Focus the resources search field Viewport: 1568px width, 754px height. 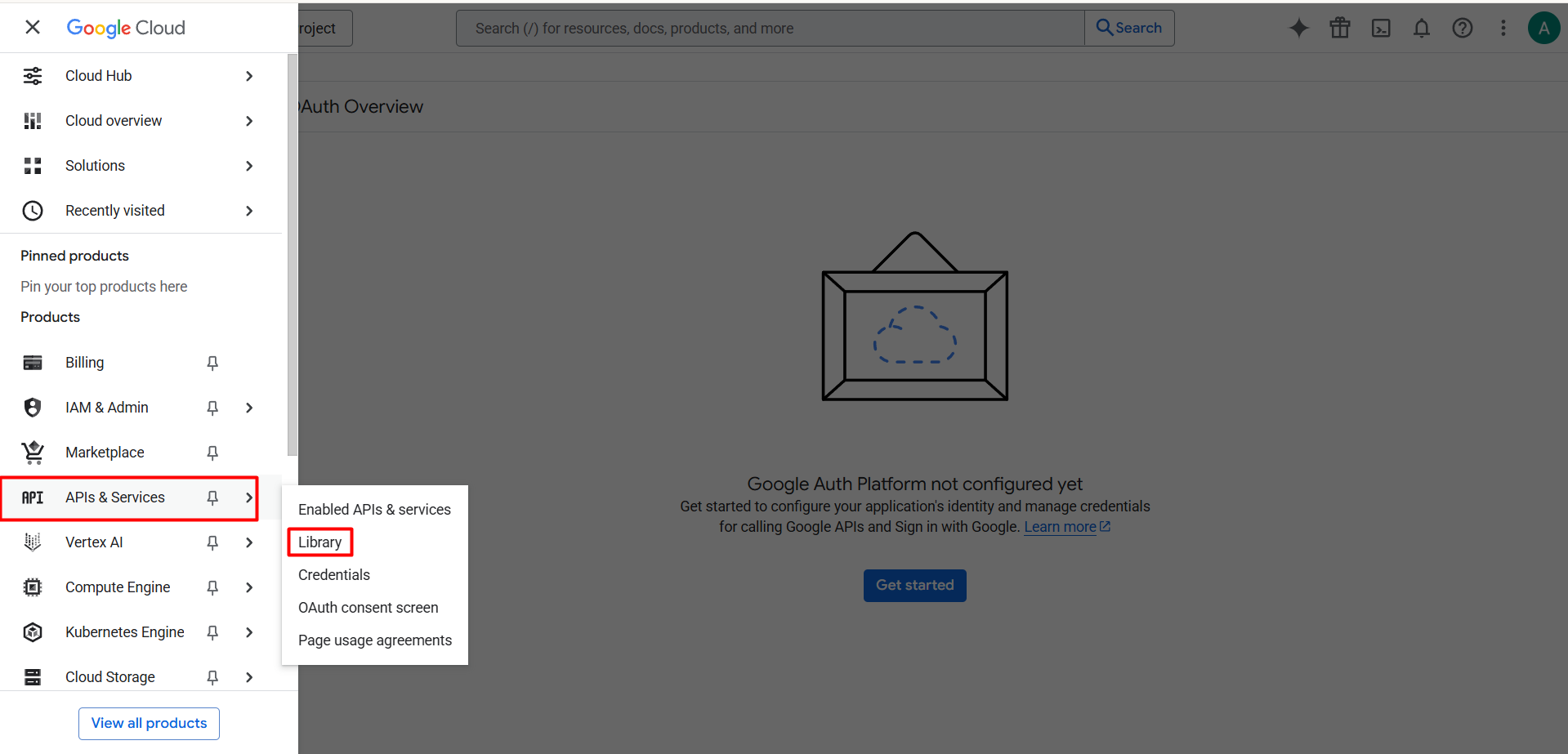770,29
